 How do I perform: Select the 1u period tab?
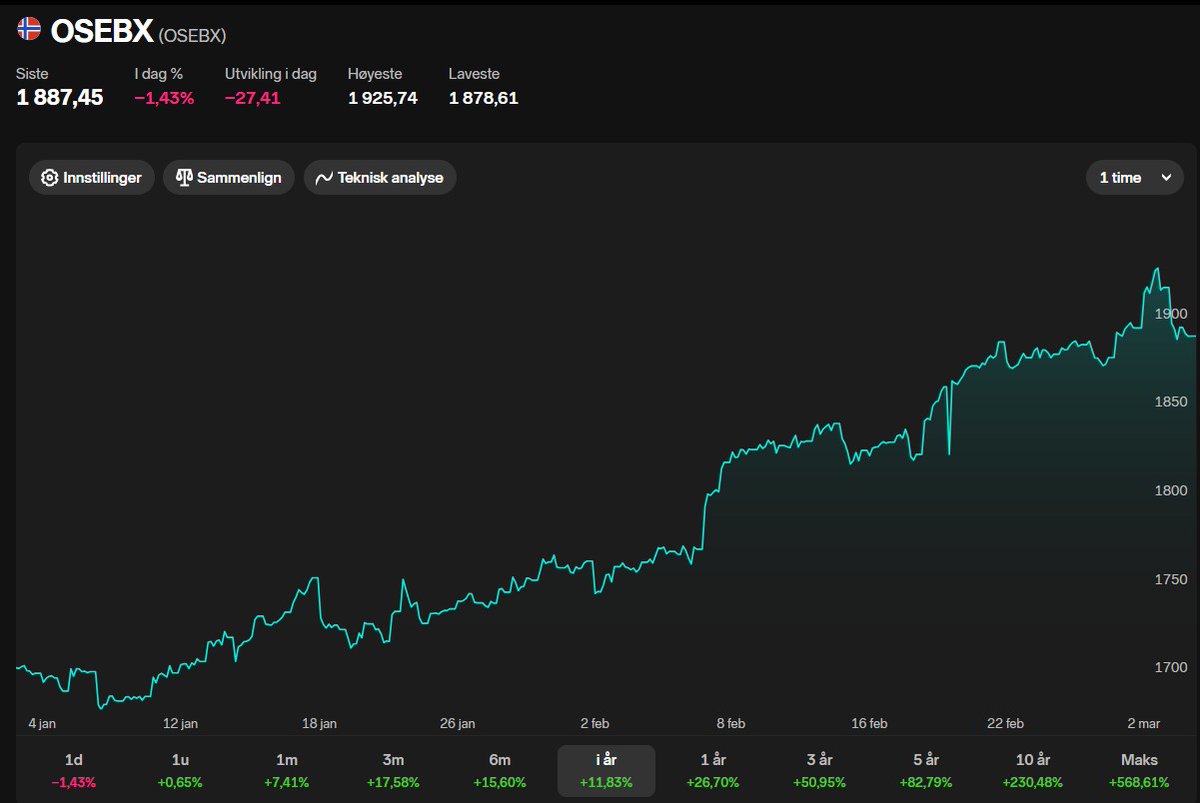[180, 770]
